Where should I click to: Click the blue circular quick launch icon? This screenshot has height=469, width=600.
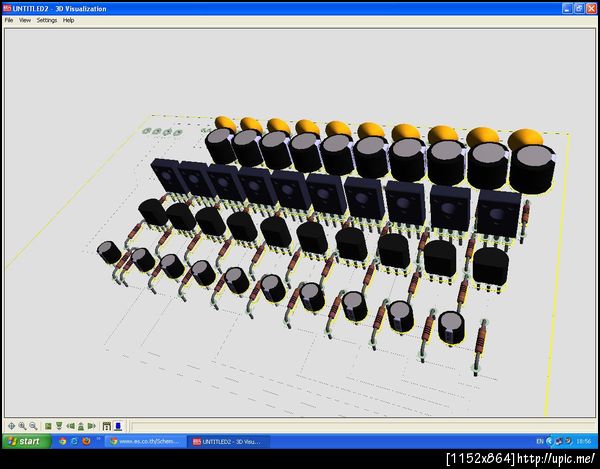click(x=74, y=441)
